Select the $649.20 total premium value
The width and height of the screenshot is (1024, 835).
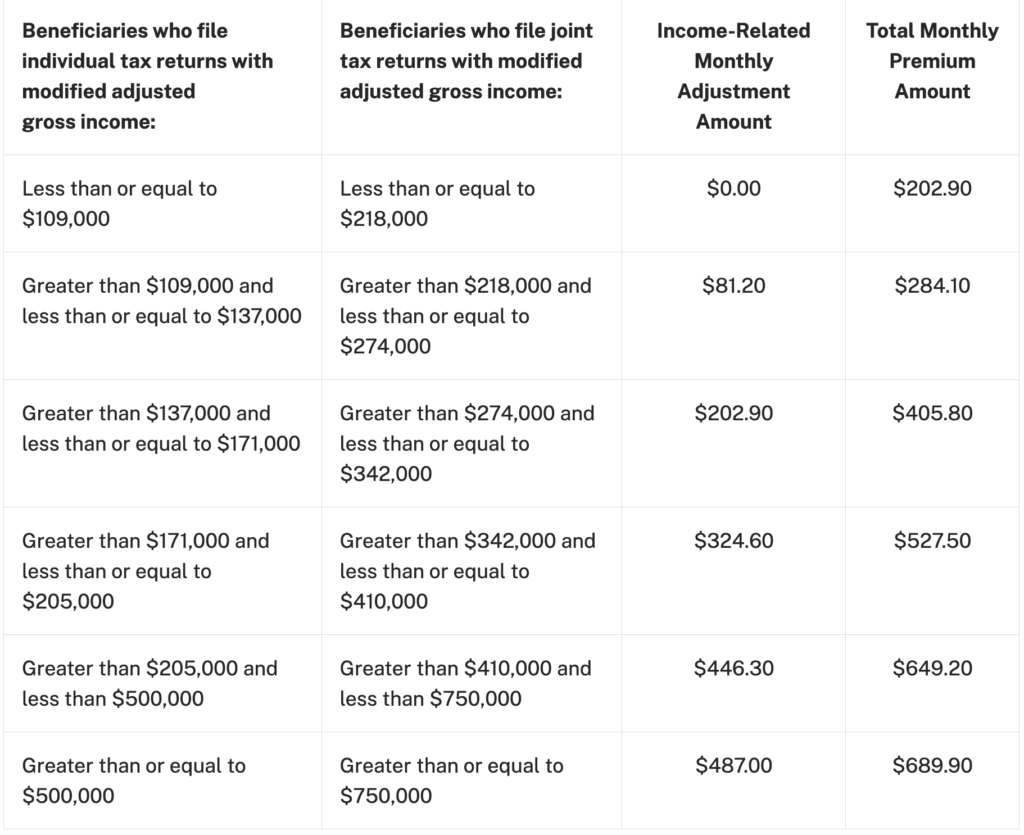coord(932,668)
